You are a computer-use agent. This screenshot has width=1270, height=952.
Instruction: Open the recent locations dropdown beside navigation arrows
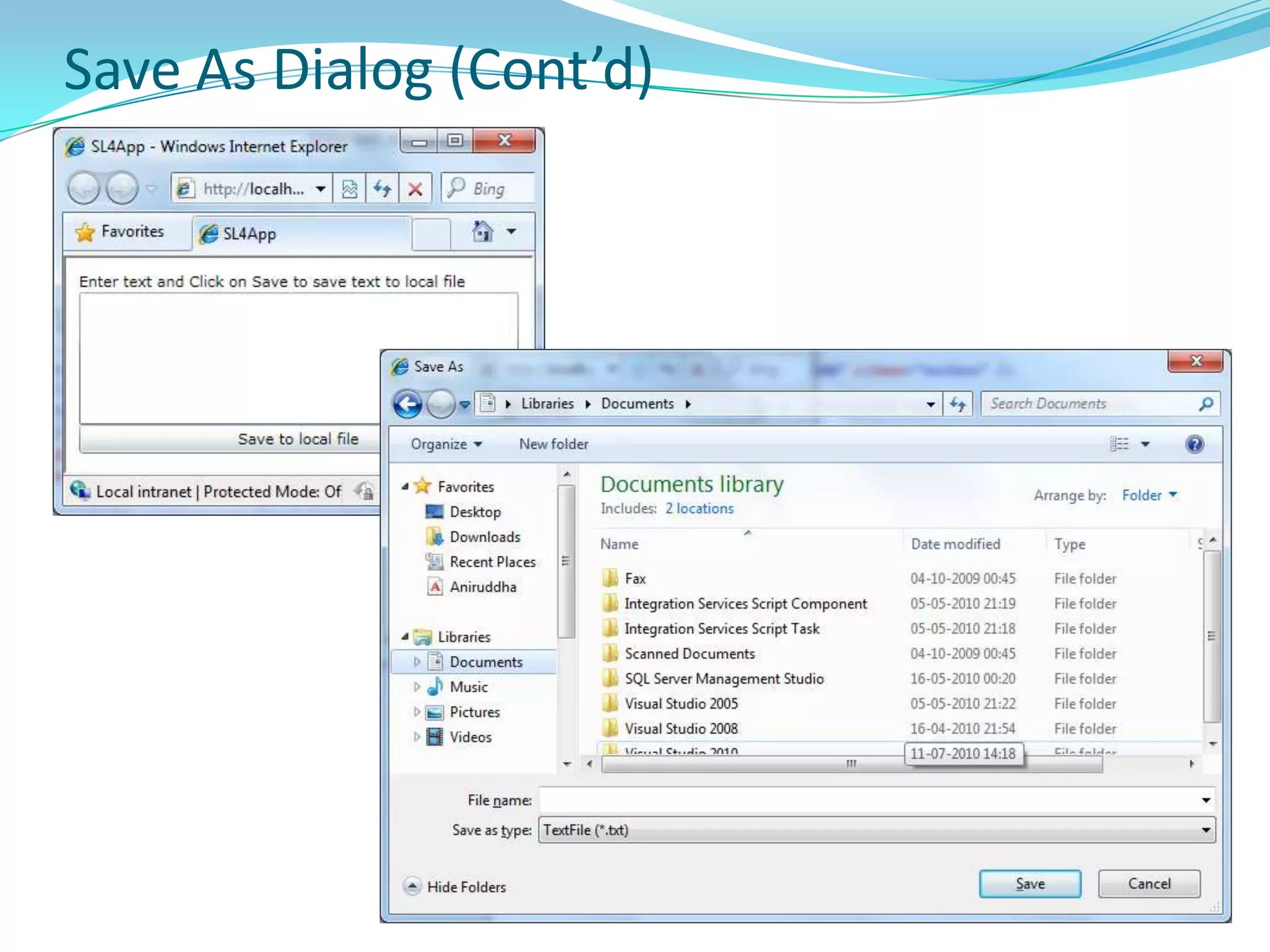464,405
